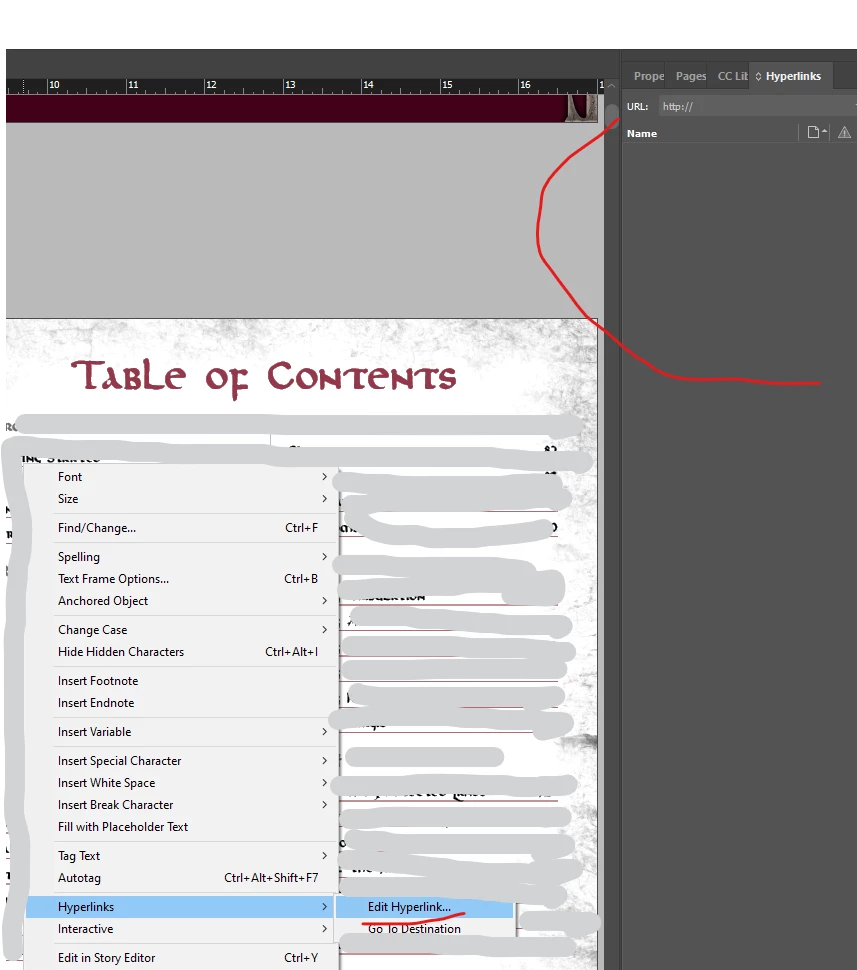Expand Insert White Space submenu arrow

point(324,783)
